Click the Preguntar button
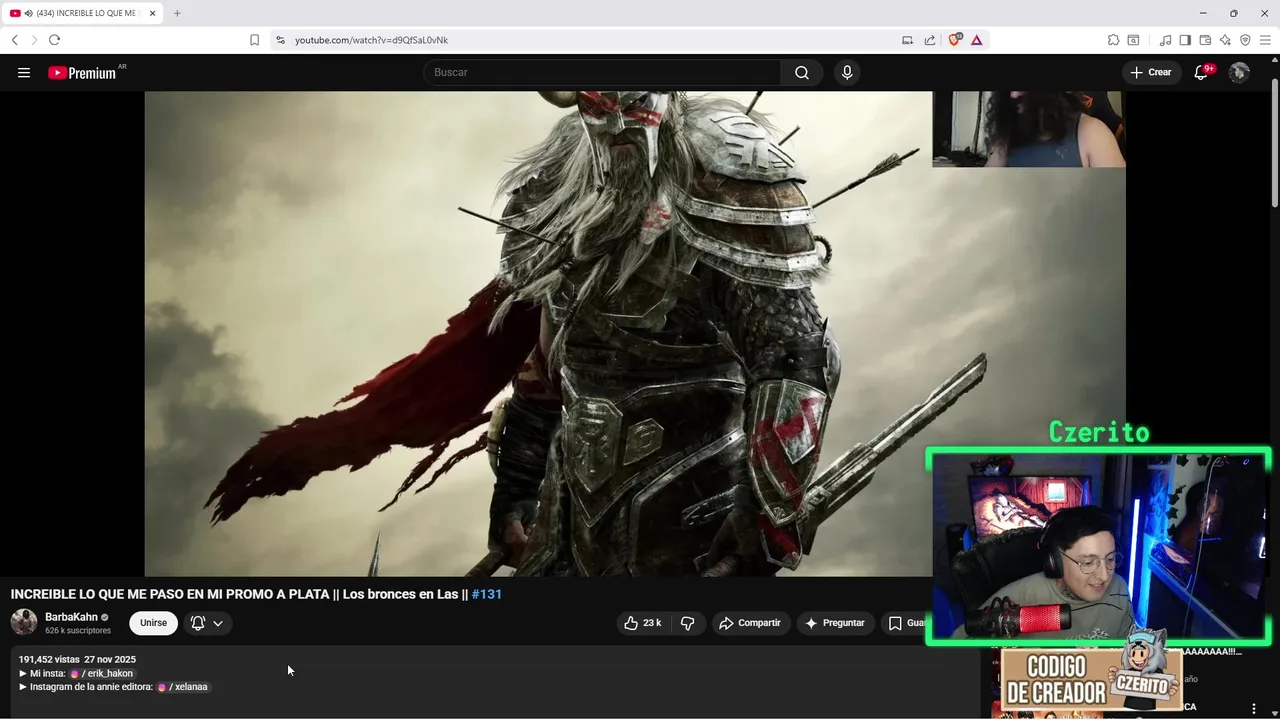Screen dimensions: 1280x720 coord(835,623)
